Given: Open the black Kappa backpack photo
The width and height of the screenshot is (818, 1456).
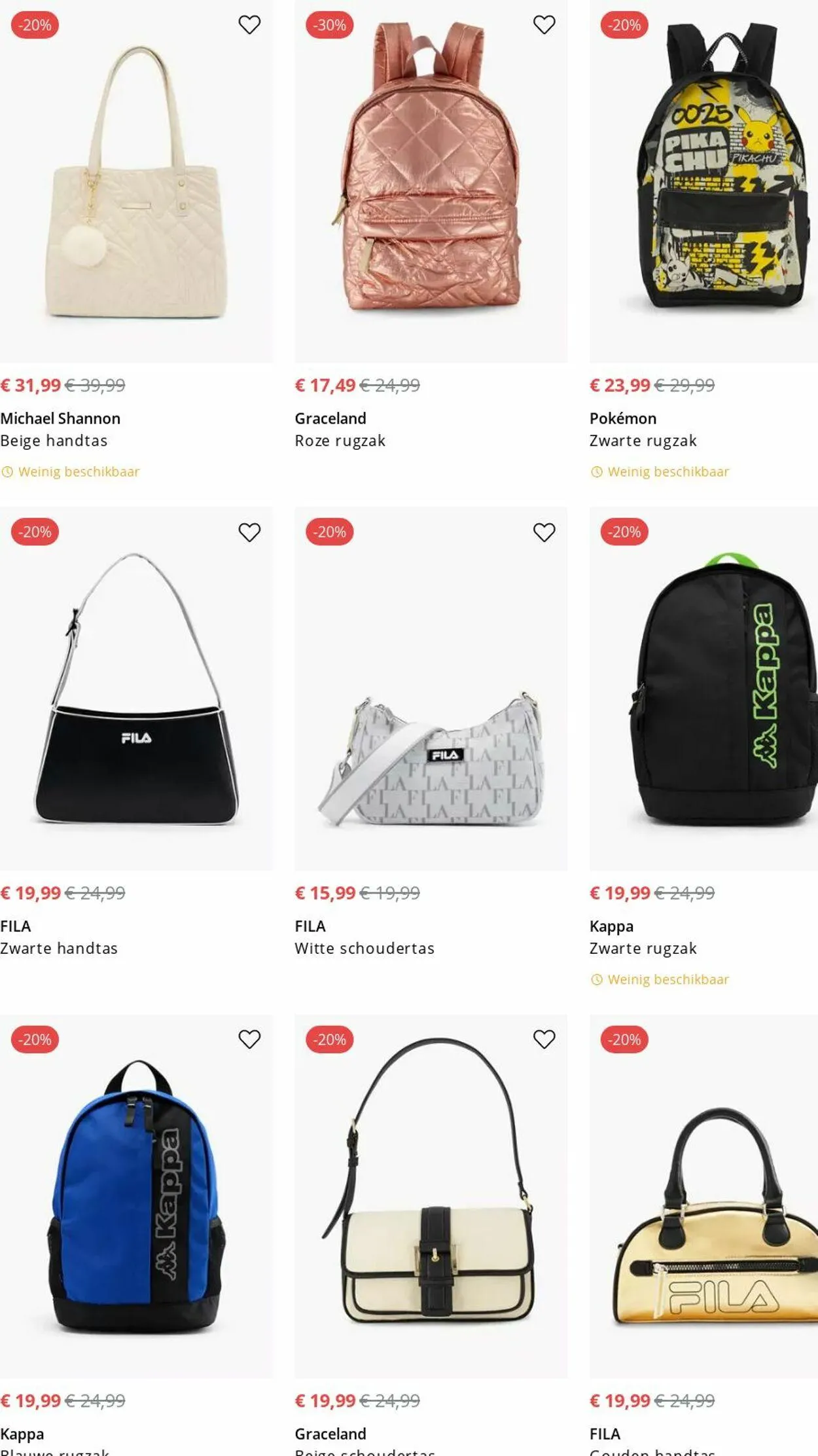Looking at the screenshot, I should click(x=703, y=689).
